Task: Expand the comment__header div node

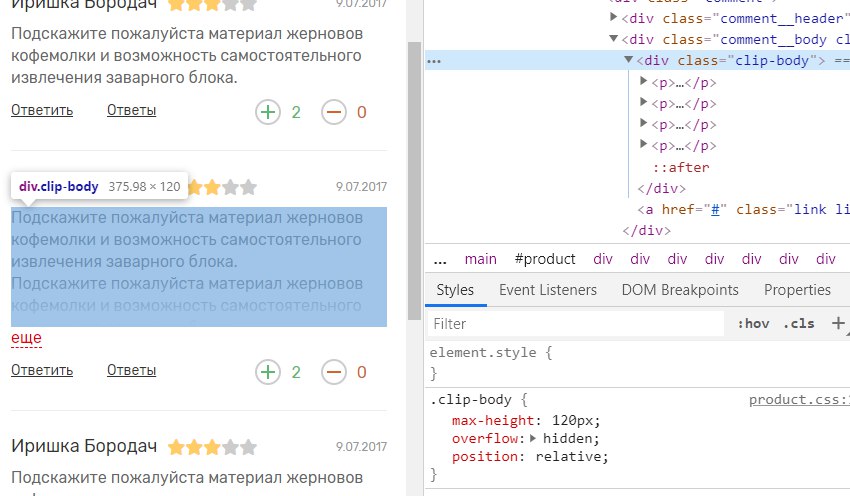Action: (x=613, y=17)
